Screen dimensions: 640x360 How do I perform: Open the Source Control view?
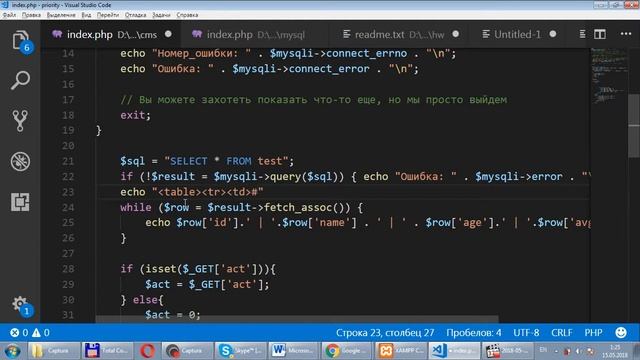[20, 121]
